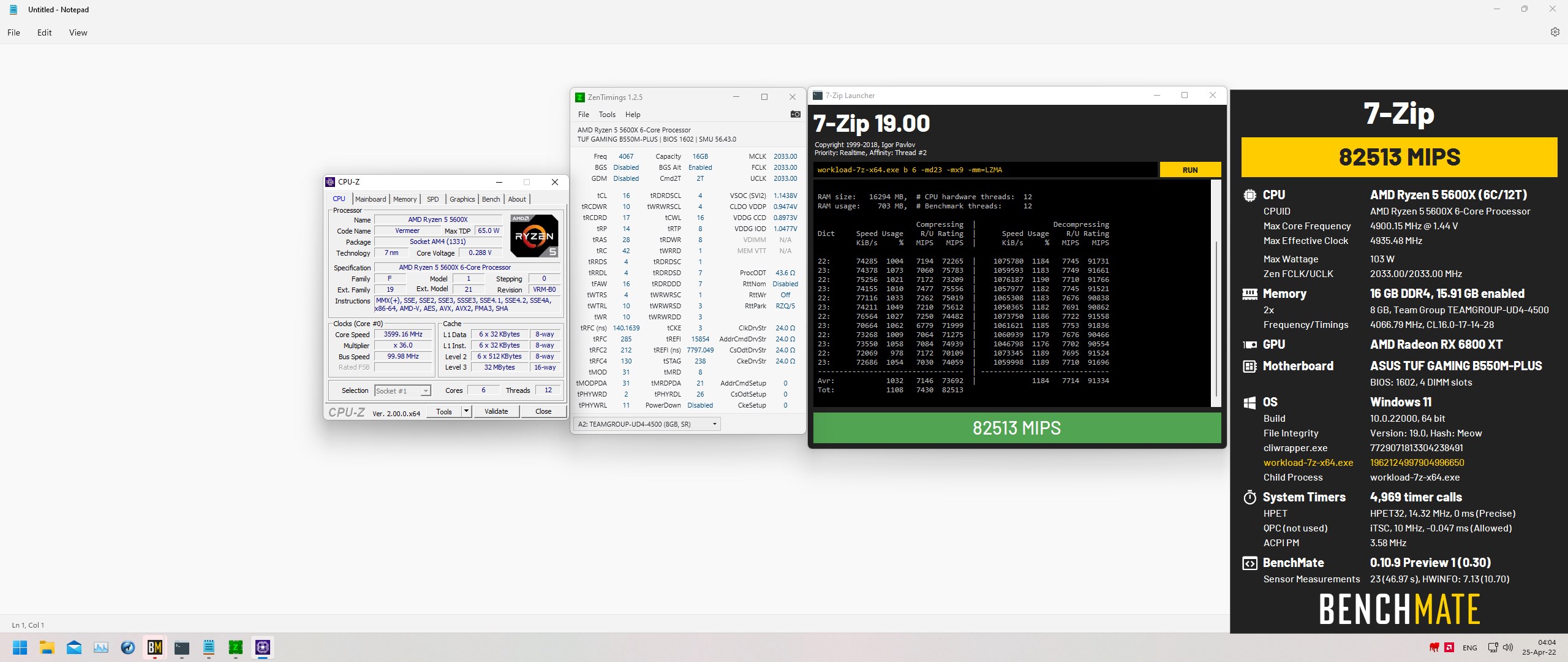Click the Notepad title bar icon
The height and width of the screenshot is (662, 1568).
click(13, 10)
